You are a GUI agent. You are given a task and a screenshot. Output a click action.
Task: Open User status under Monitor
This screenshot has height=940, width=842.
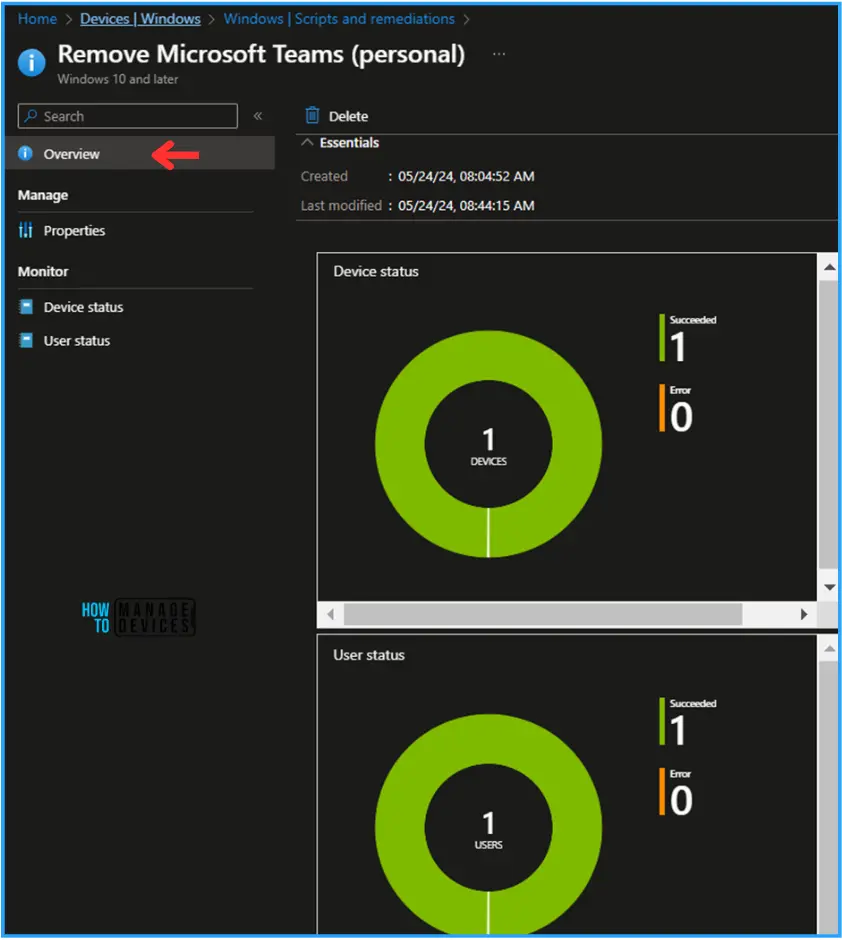[77, 341]
